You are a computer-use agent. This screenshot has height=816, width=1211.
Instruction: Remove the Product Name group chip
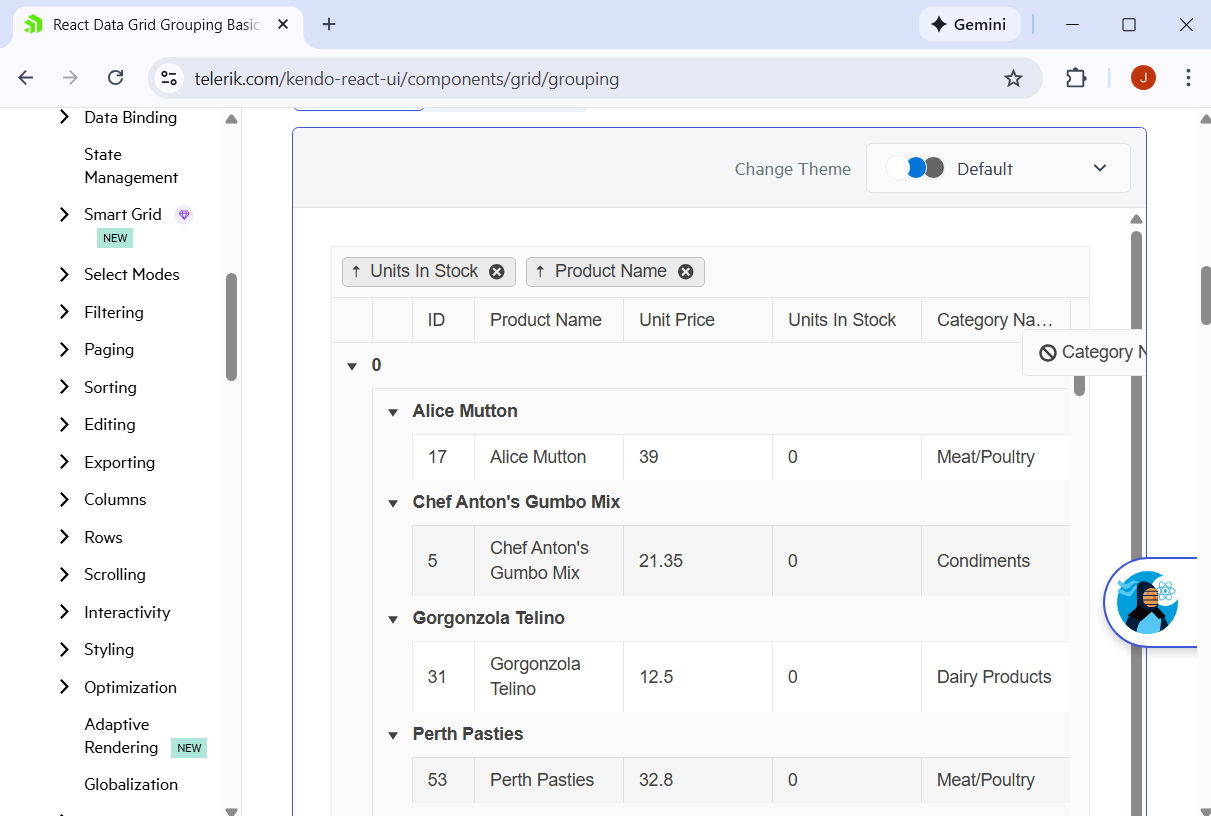pyautogui.click(x=686, y=272)
